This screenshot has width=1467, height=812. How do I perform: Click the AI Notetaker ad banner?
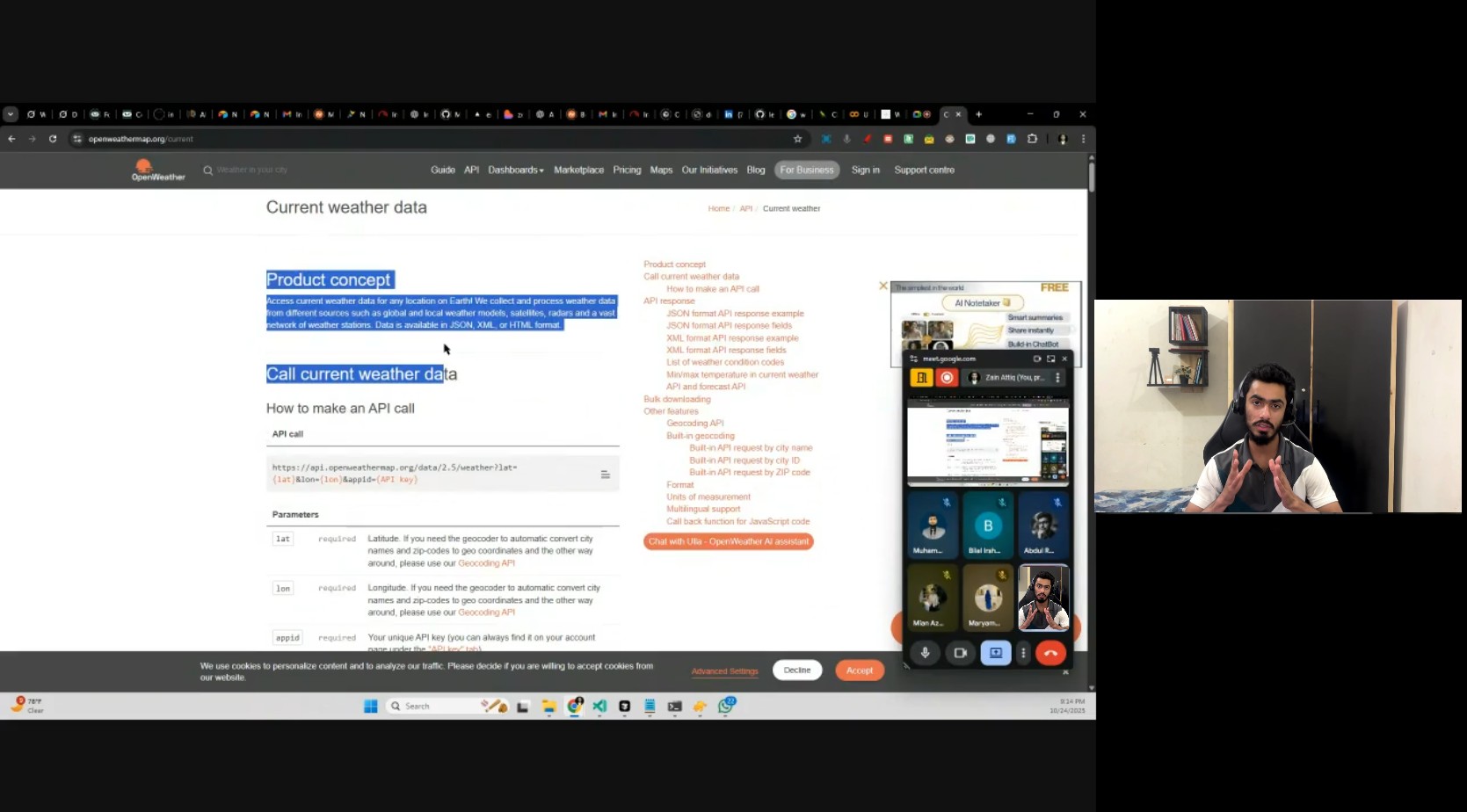point(986,315)
